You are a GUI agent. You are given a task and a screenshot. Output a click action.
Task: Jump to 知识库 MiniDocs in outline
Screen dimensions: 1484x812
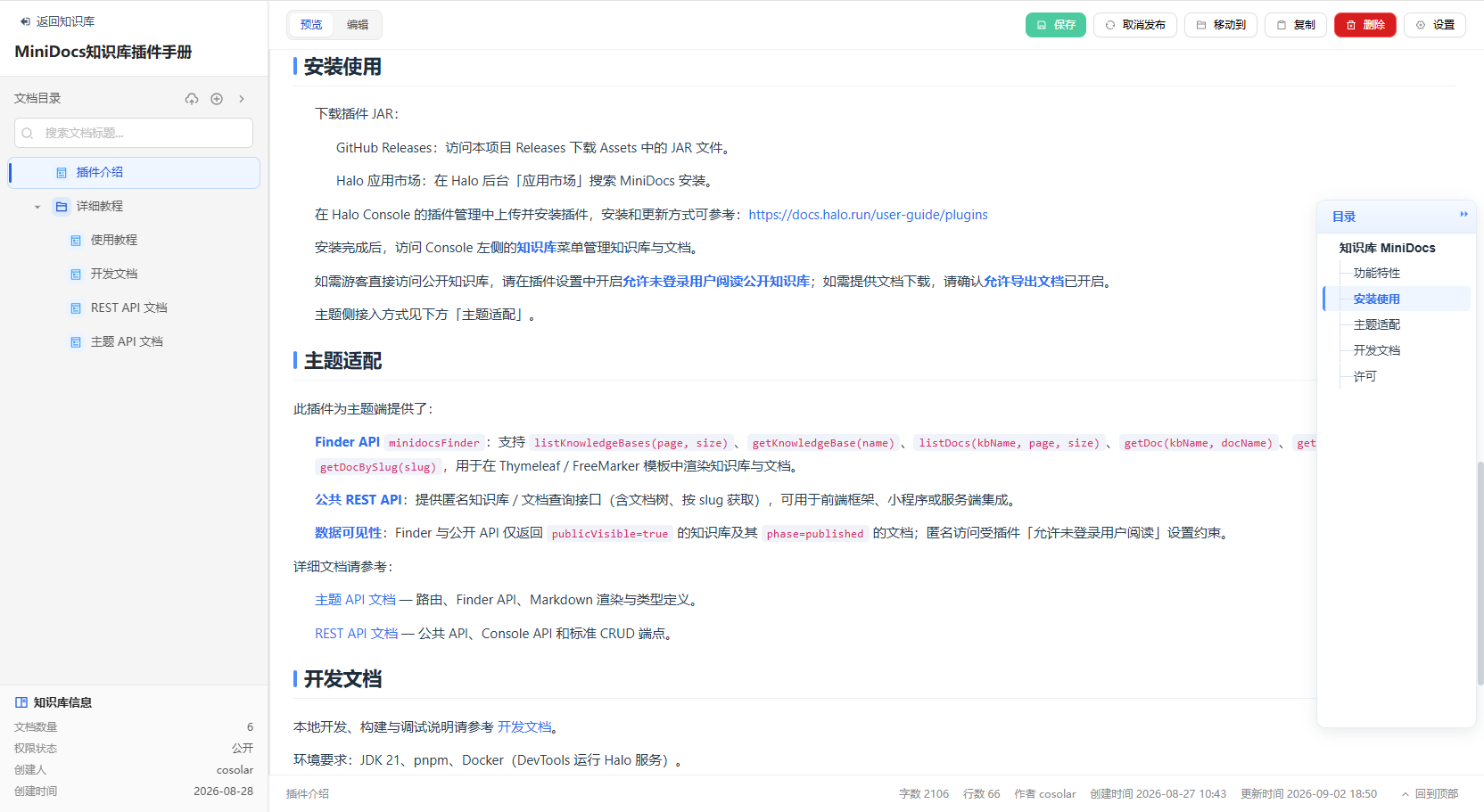[x=1387, y=249]
